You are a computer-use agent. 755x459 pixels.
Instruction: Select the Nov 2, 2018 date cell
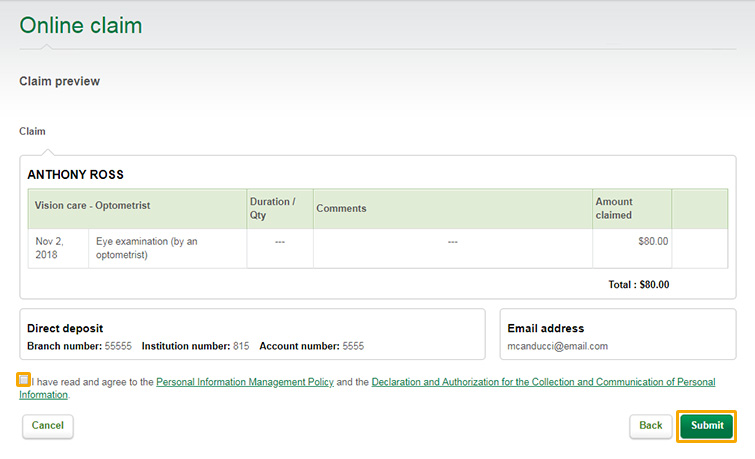(58, 248)
